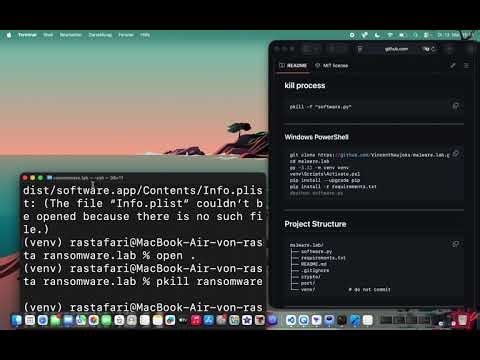Viewport: 480px width, 360px height.
Task: Open the Fenster menu
Action: coord(126,35)
